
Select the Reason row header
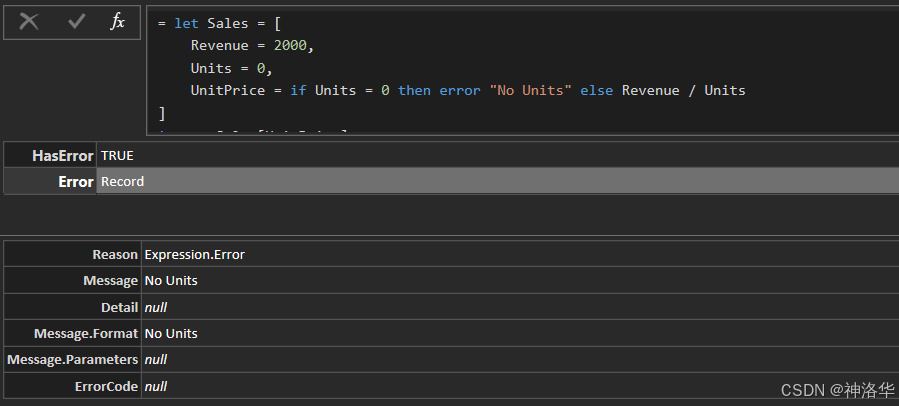click(x=72, y=254)
